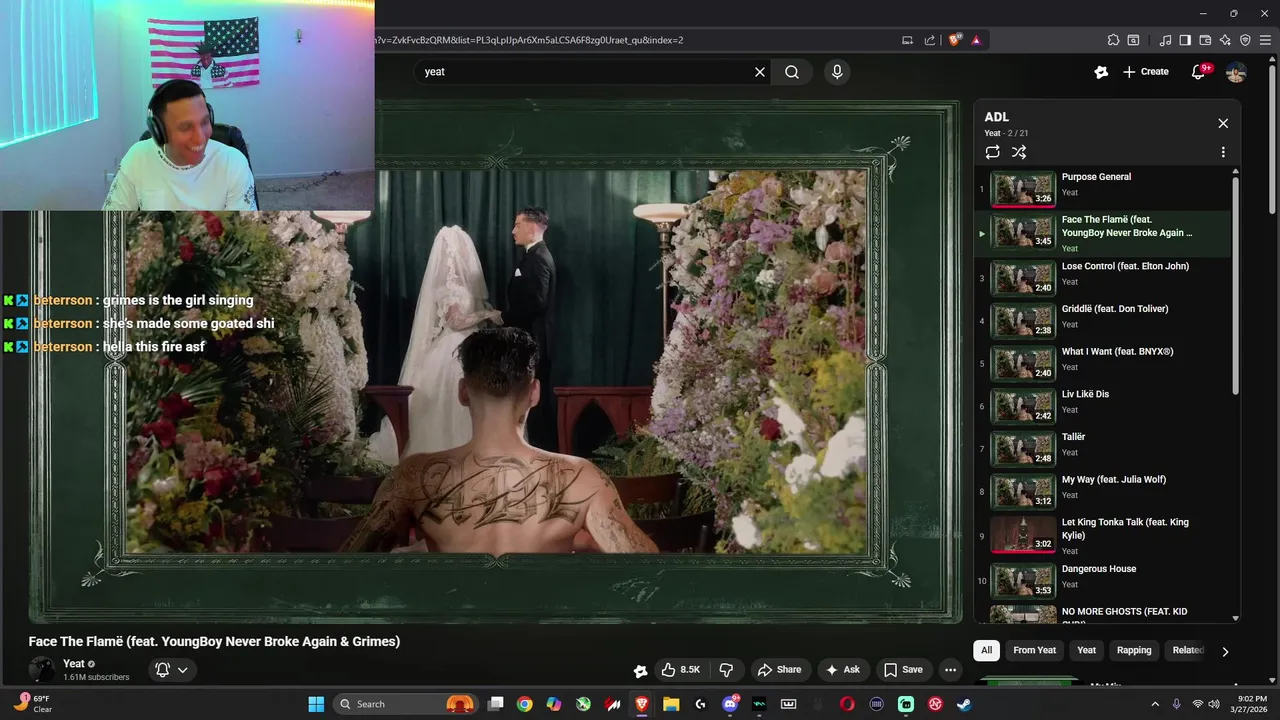Select the Rapping filter chip
The width and height of the screenshot is (1280, 720).
pyautogui.click(x=1134, y=650)
